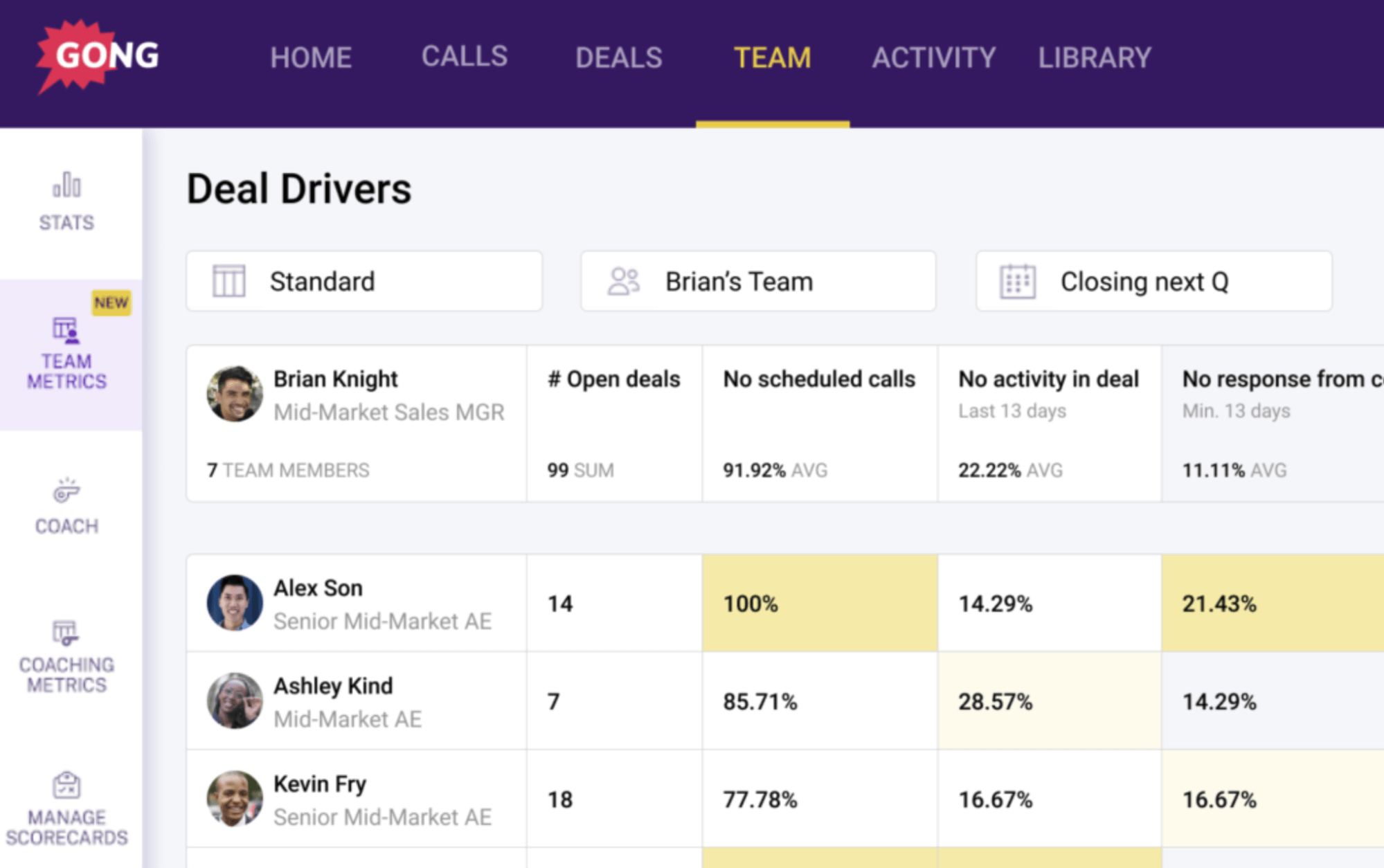Open the Brian's Team selector dropdown
This screenshot has width=1384, height=868.
pyautogui.click(x=758, y=281)
